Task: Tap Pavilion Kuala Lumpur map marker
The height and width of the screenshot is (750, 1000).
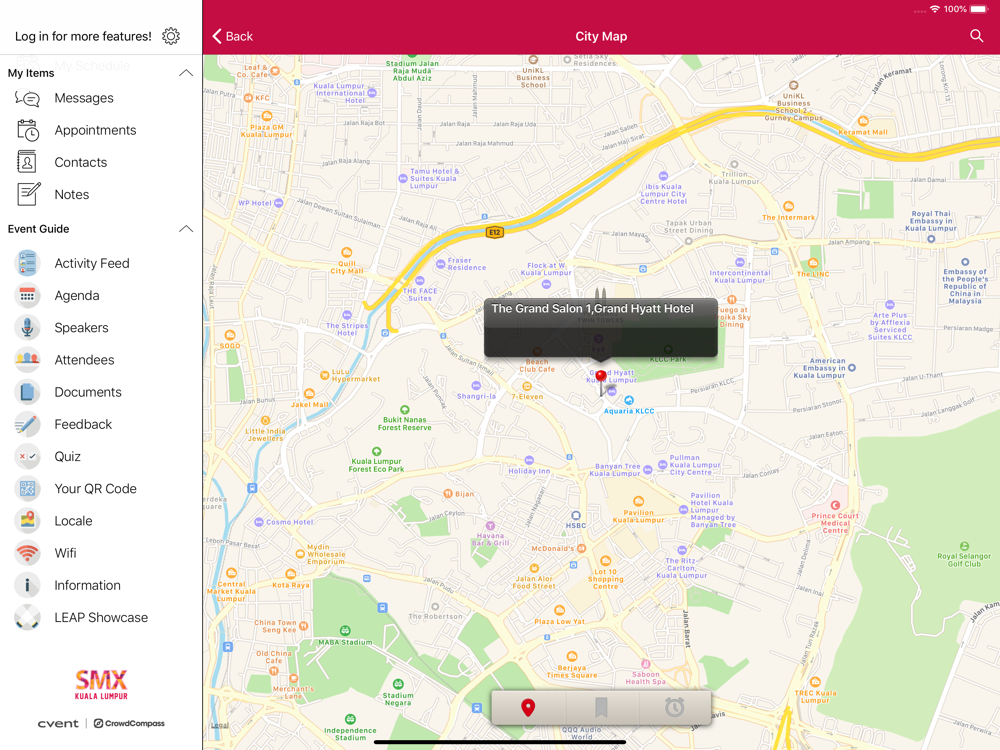Action: [x=638, y=501]
